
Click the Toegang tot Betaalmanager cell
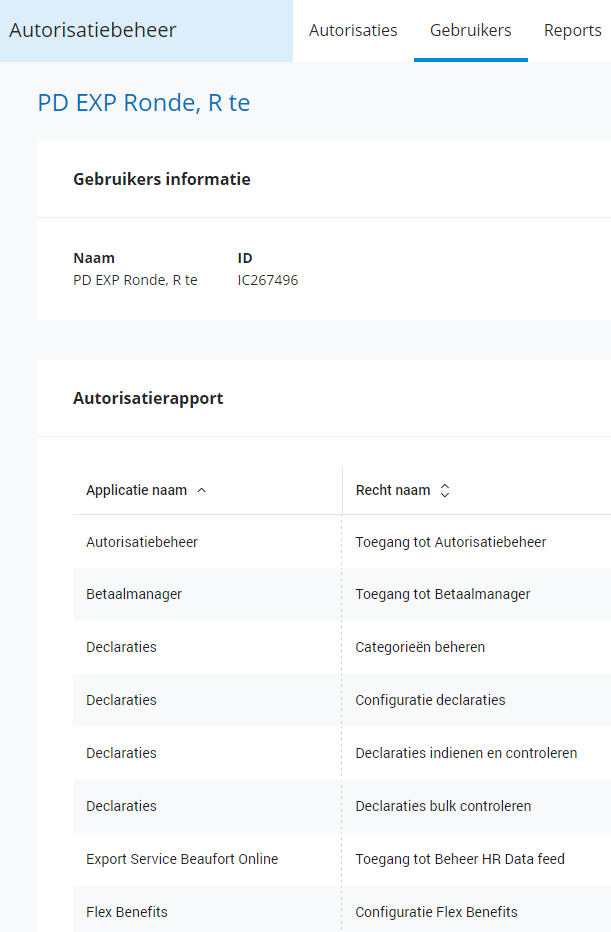click(443, 594)
